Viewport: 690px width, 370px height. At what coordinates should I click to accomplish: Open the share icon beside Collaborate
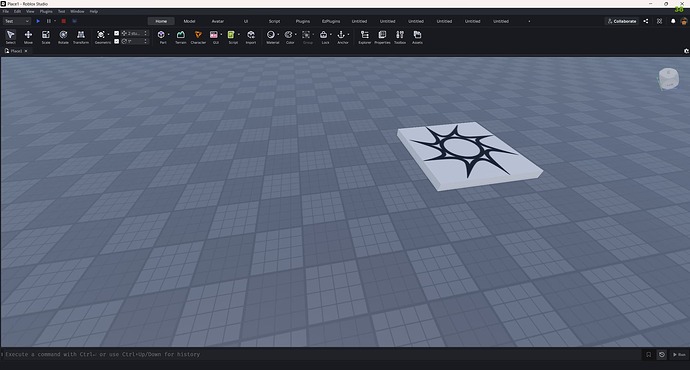[x=646, y=21]
